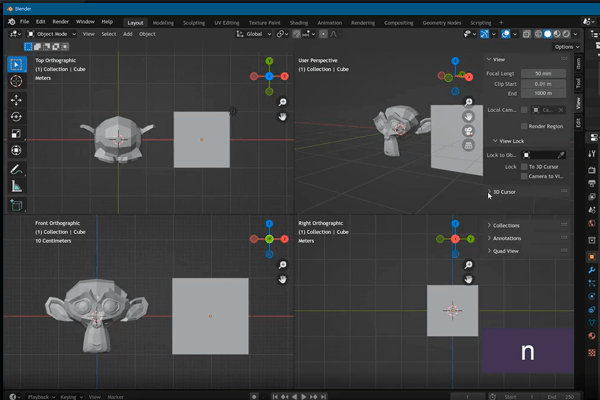Switch to the Modeling workspace tab
Screen dimensions: 600x400
[x=163, y=23]
